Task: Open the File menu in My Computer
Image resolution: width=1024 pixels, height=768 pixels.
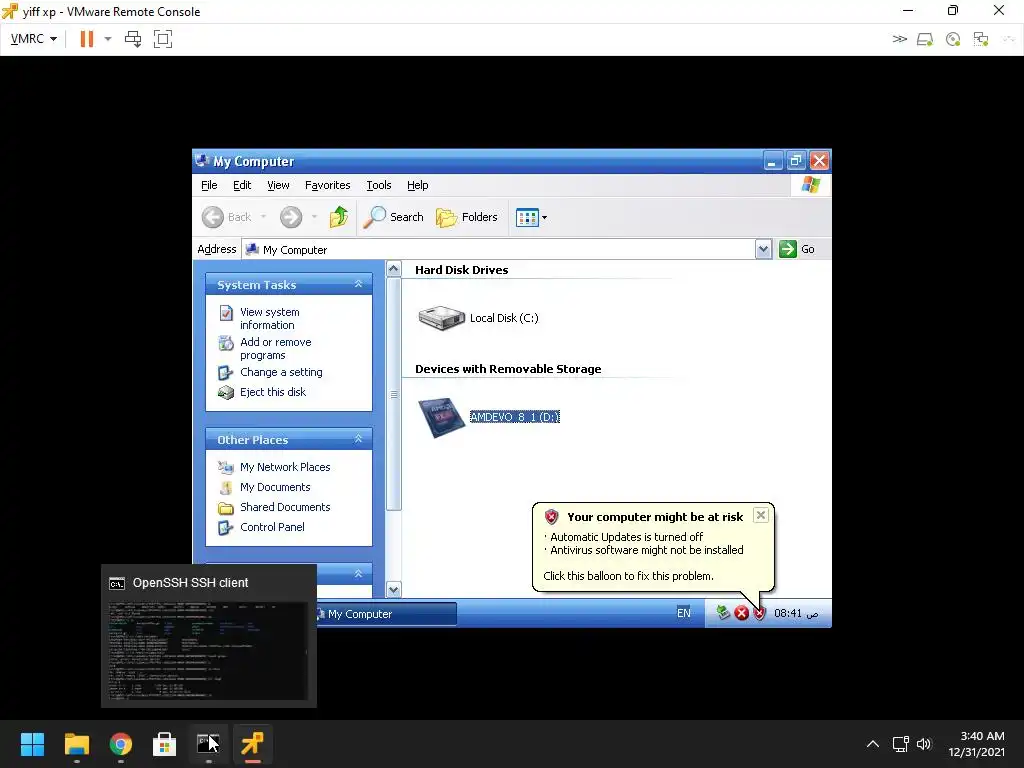Action: click(209, 185)
